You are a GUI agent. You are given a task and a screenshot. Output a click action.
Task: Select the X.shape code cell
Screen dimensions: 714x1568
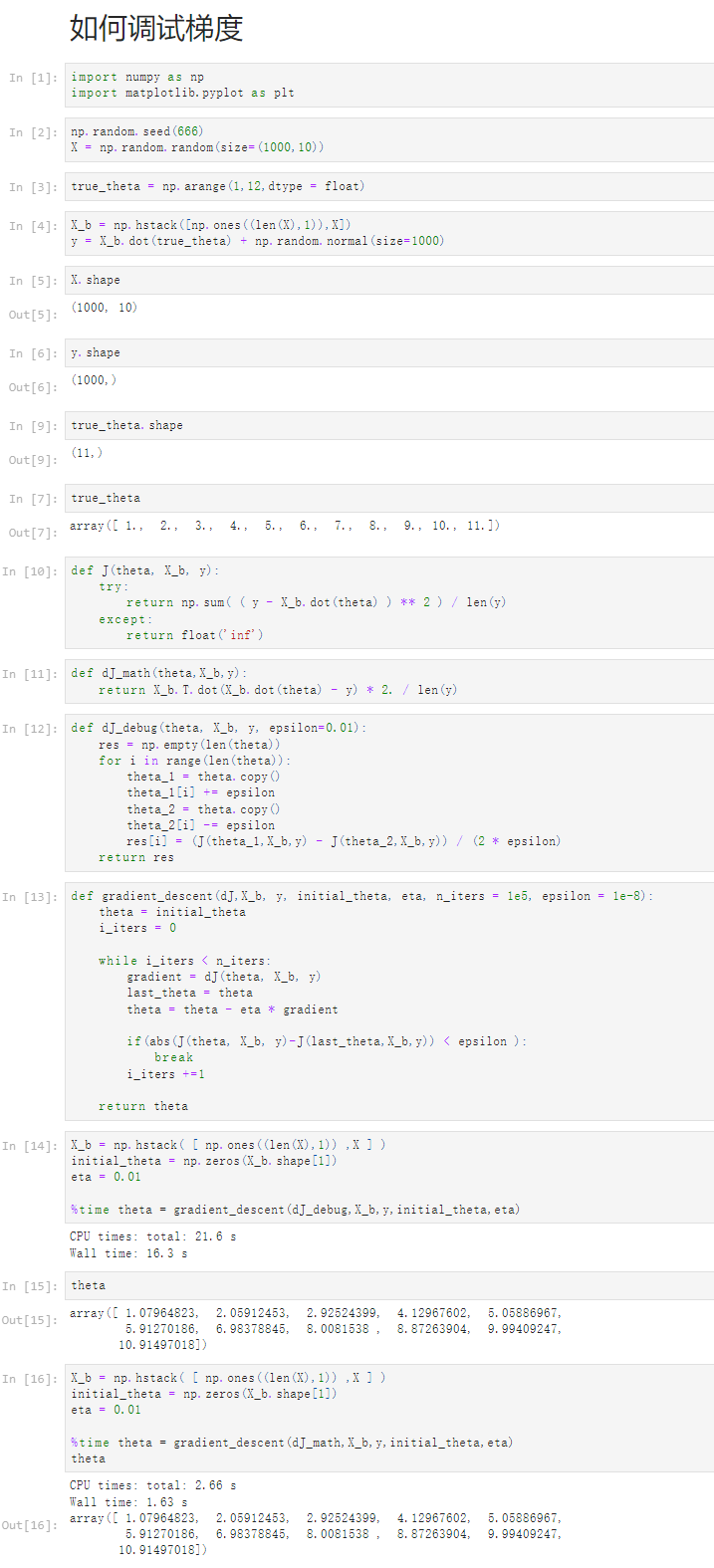coord(389,280)
